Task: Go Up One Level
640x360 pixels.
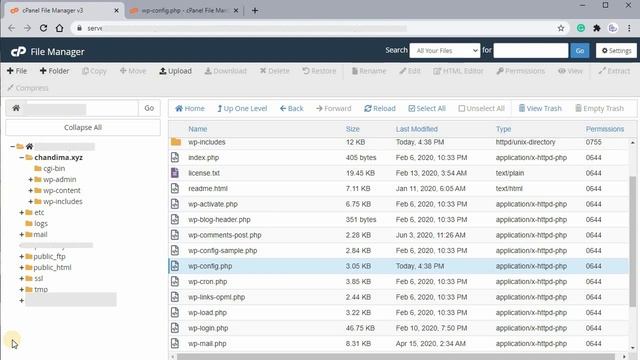Action: pos(242,108)
